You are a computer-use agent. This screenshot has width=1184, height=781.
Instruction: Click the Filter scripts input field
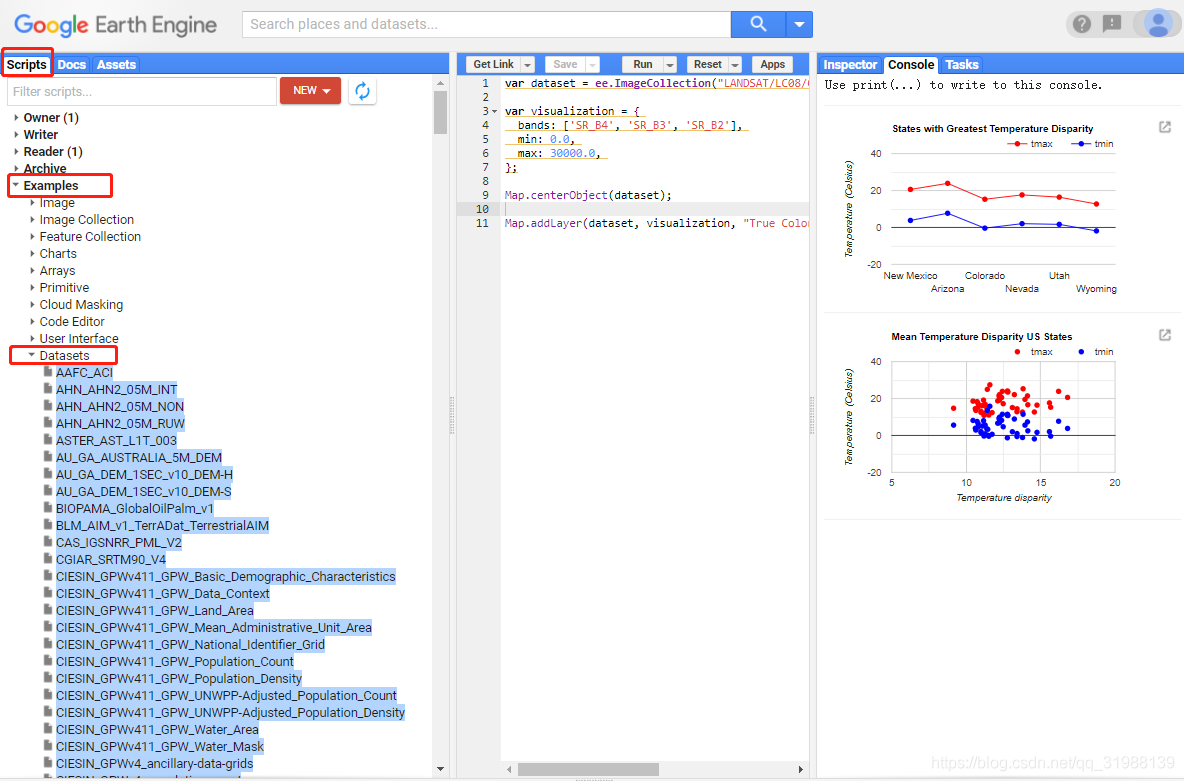point(142,91)
